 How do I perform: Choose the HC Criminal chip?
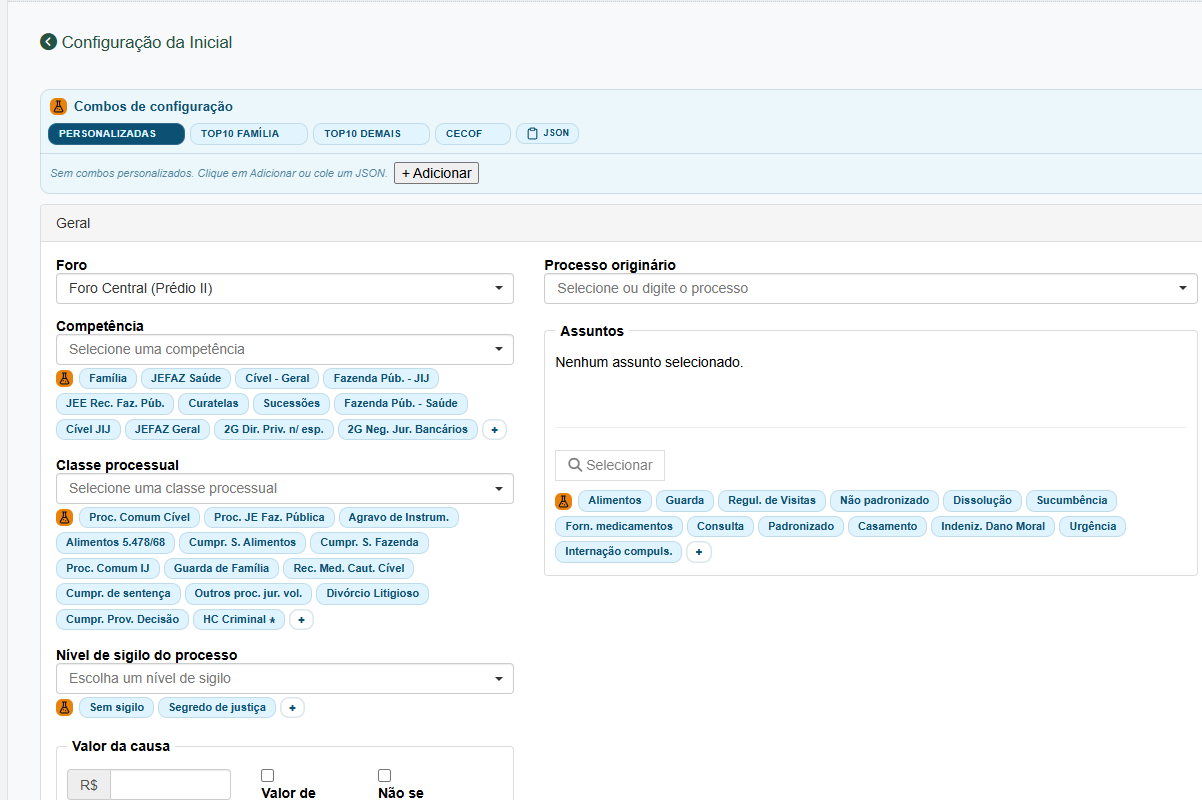[x=239, y=619]
